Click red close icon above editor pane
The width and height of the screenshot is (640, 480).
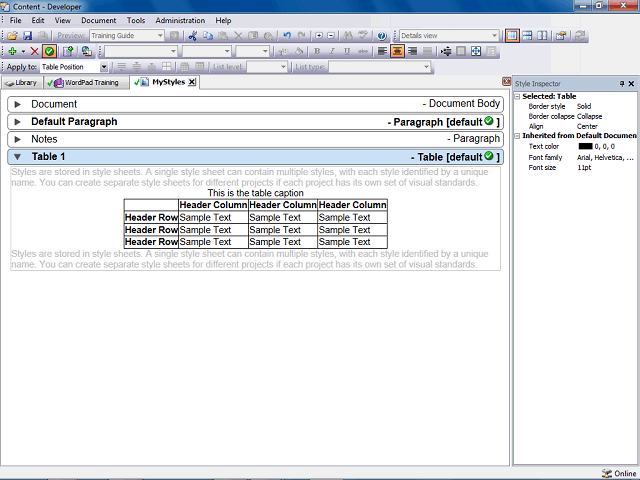tap(507, 82)
